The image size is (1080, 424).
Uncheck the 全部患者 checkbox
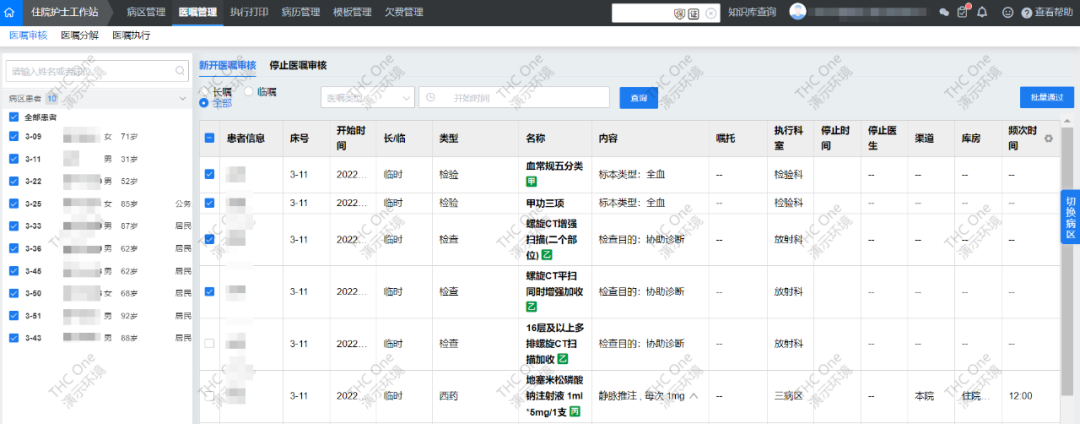[x=14, y=117]
